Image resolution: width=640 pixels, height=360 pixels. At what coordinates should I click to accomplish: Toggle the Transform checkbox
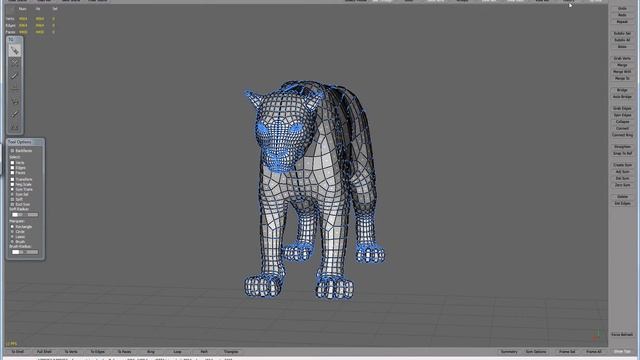pos(12,180)
